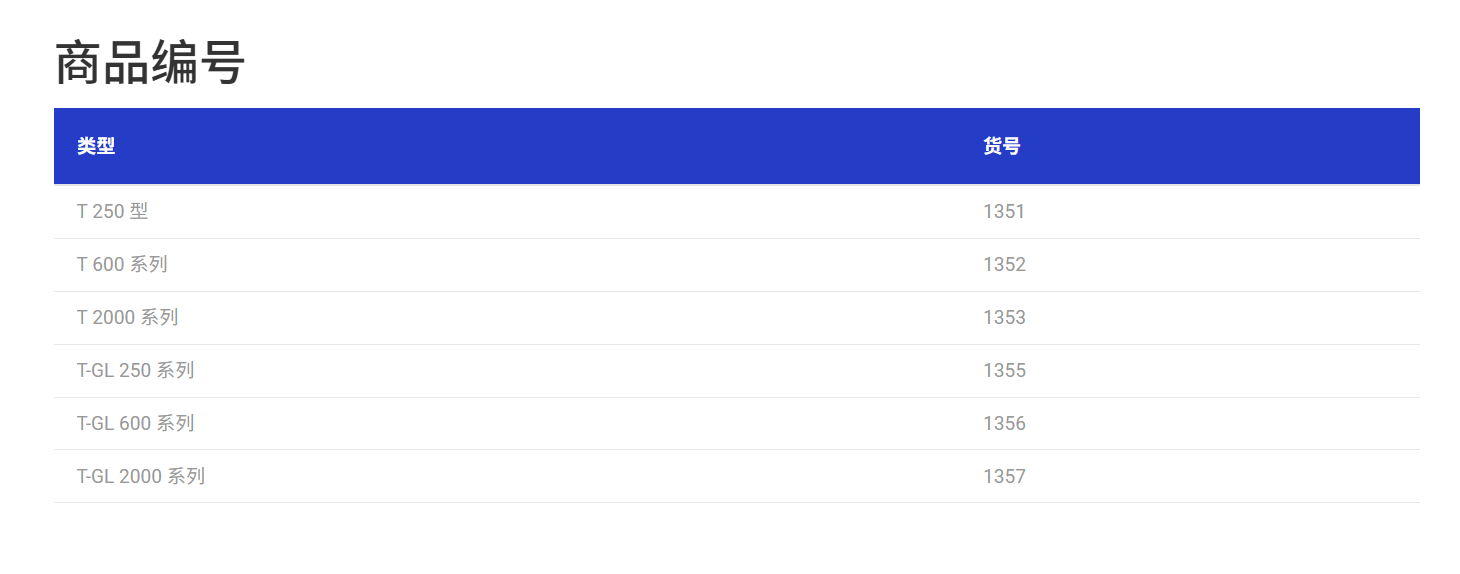Click the T-GL 2000 系列 row label
Viewport: 1460px width, 574px height.
pos(141,476)
